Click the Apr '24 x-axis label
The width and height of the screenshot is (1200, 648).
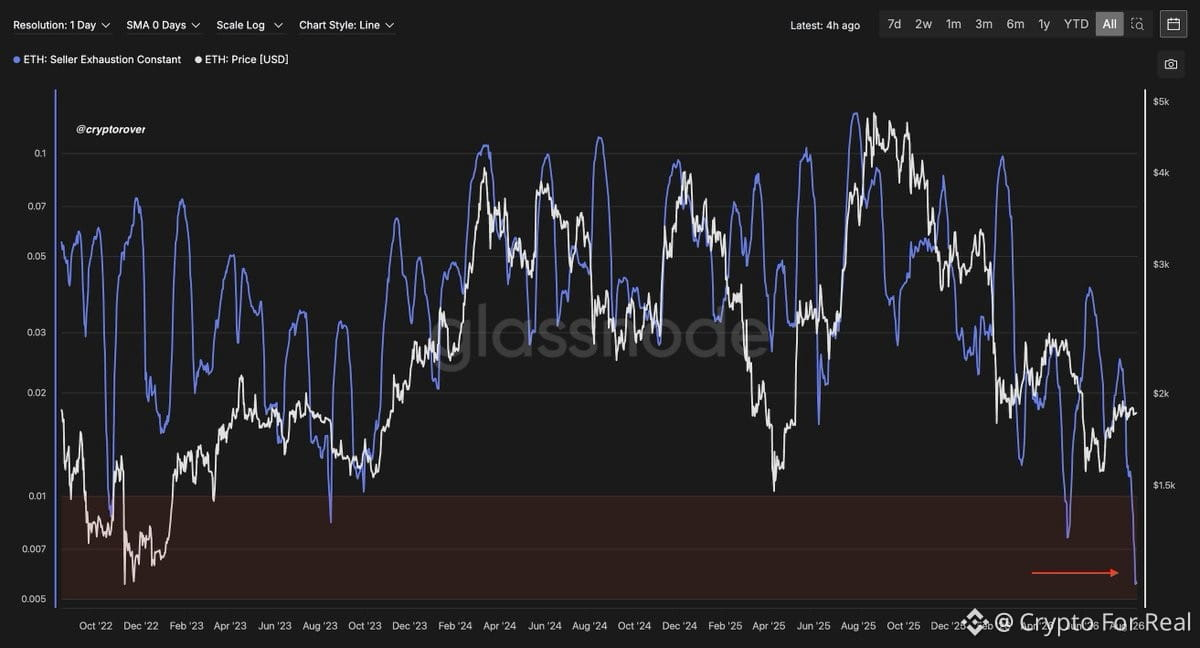pyautogui.click(x=499, y=626)
